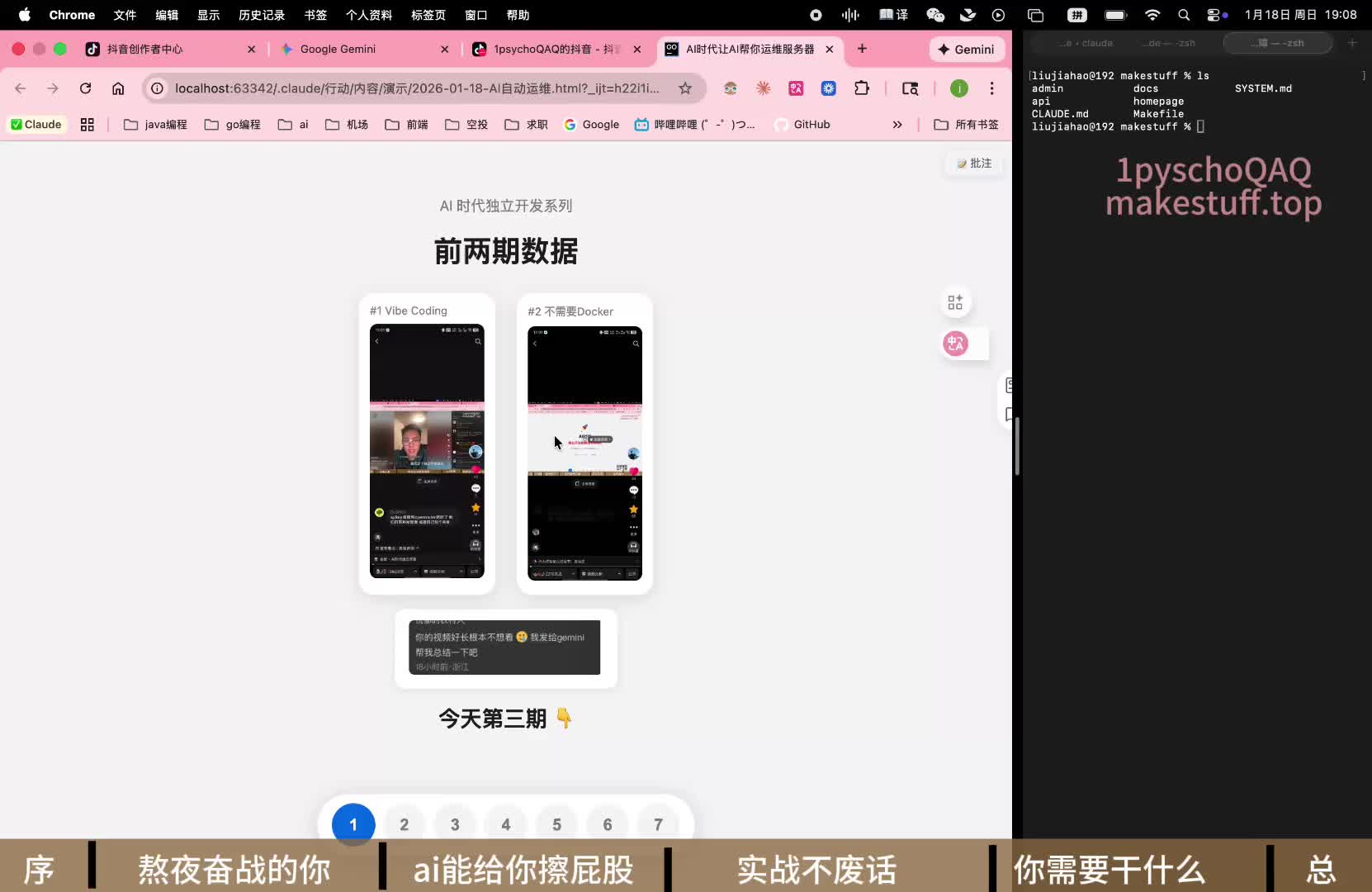Open the tab search icon in toolbar
Screen dimensions: 1372x892
pos(911,88)
